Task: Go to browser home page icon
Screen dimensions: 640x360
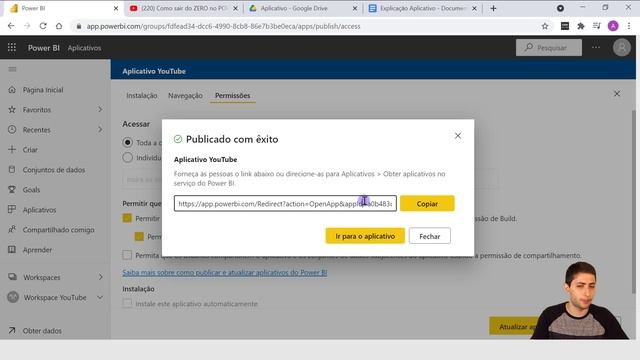Action: (x=59, y=26)
